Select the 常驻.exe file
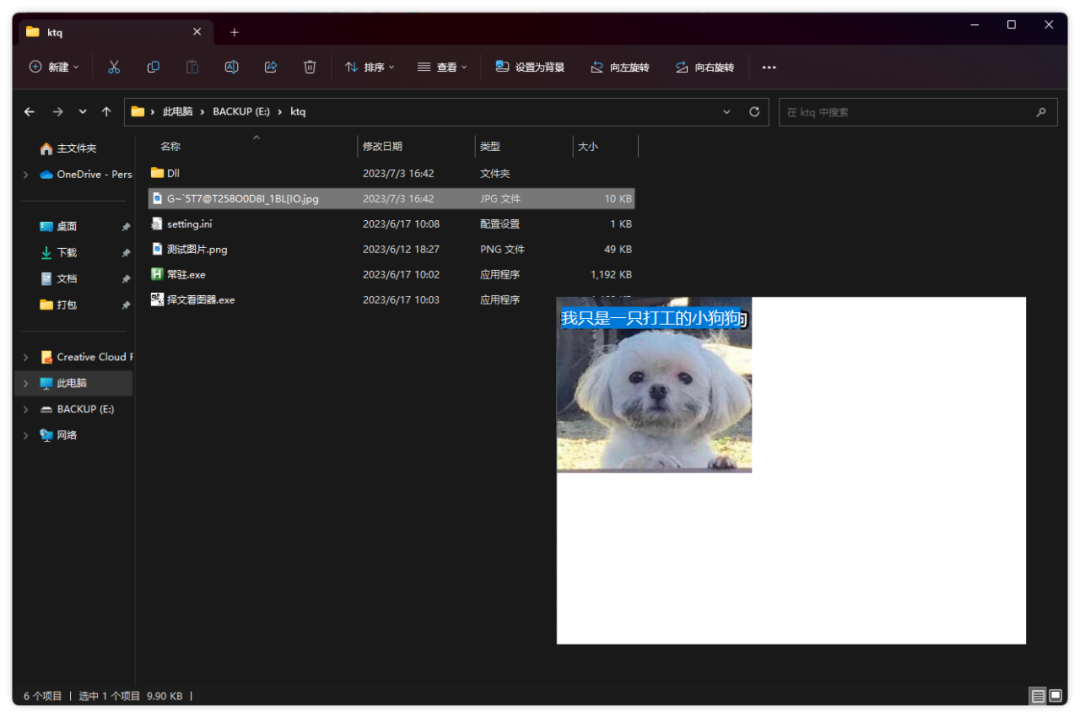This screenshot has width=1080, height=717. pos(391,274)
